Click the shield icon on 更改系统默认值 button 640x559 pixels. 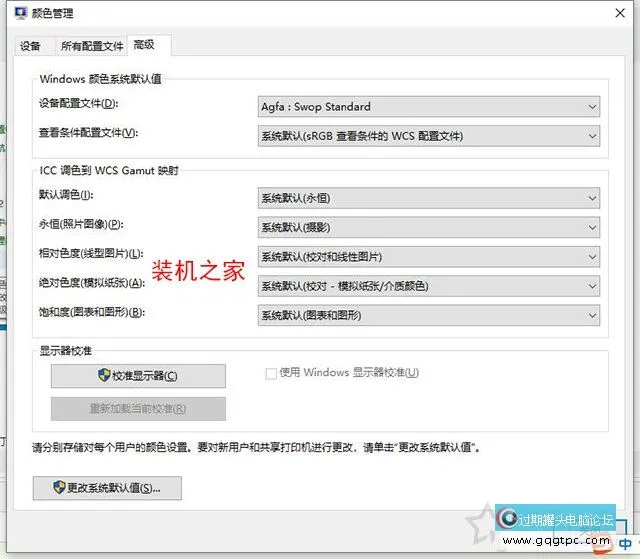pos(59,487)
